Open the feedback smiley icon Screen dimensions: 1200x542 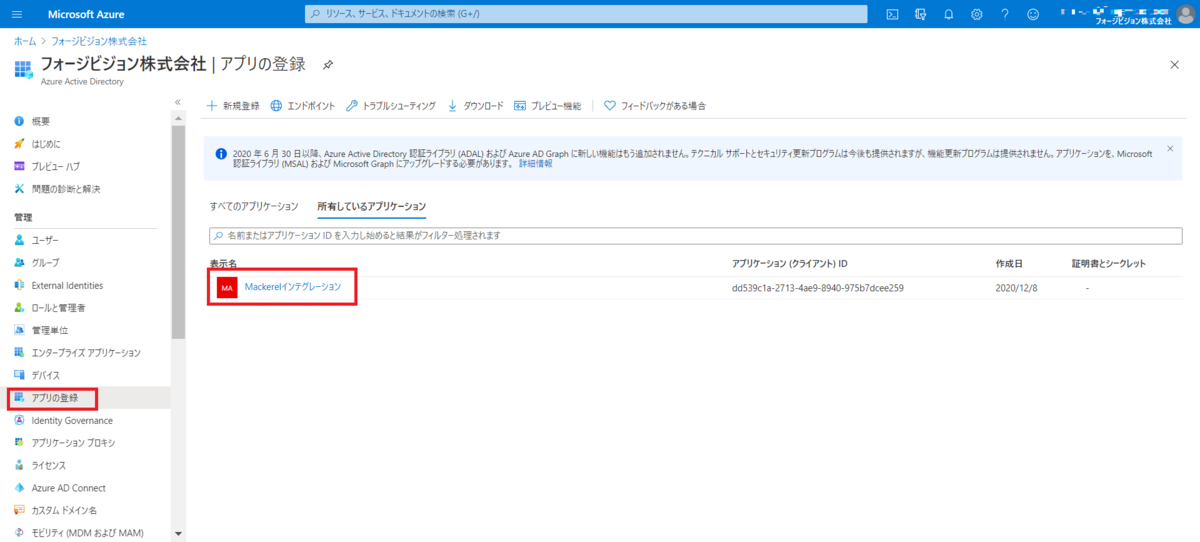pyautogui.click(x=1032, y=14)
